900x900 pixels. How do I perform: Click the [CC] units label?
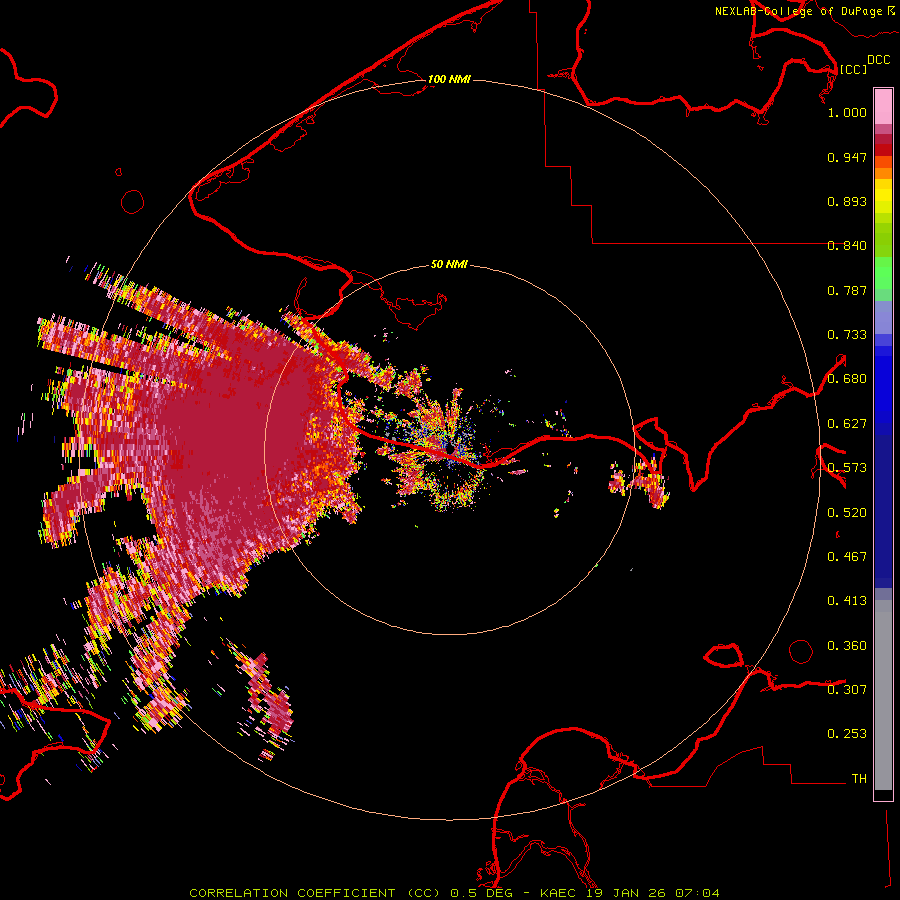click(x=853, y=69)
